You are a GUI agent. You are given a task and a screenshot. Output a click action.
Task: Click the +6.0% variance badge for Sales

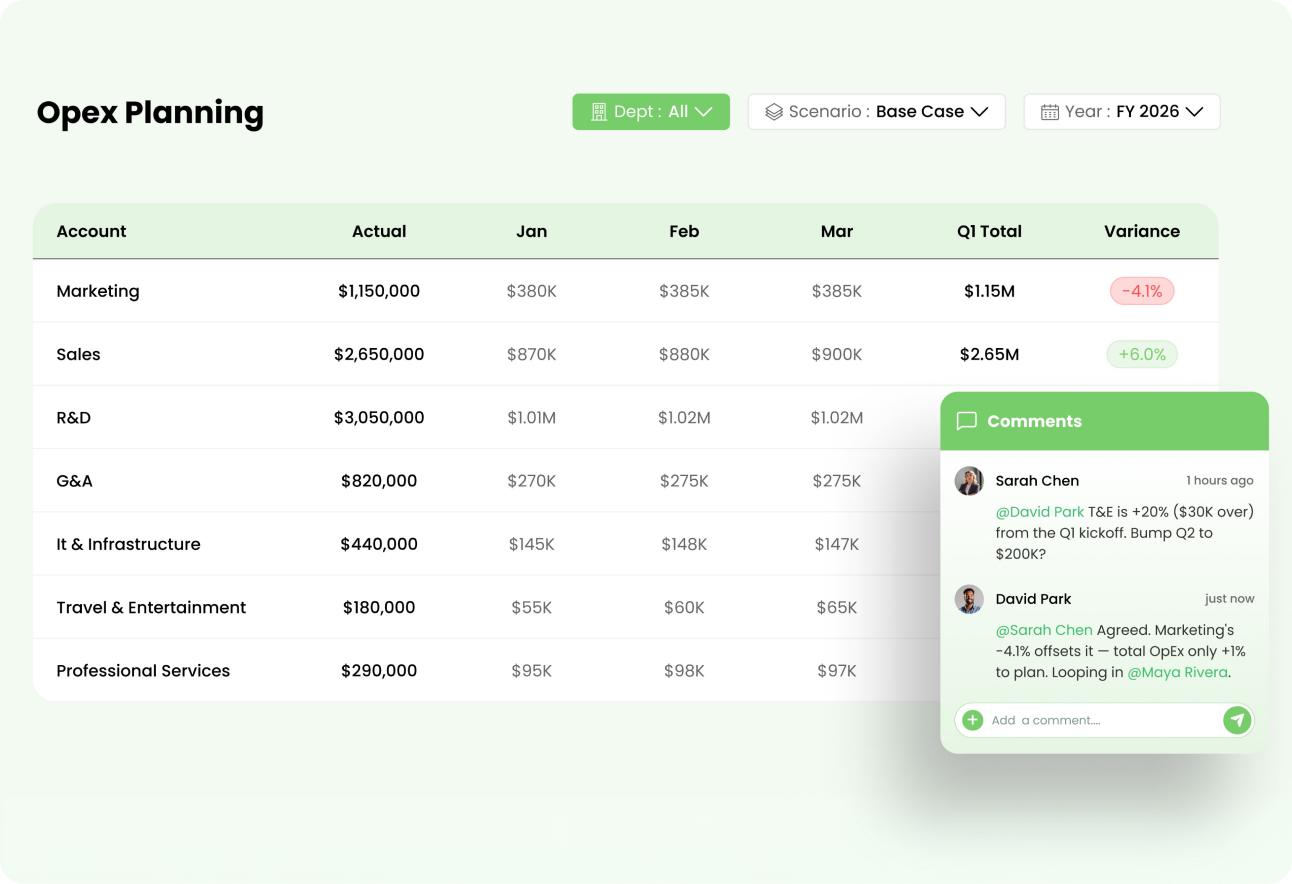[1142, 354]
